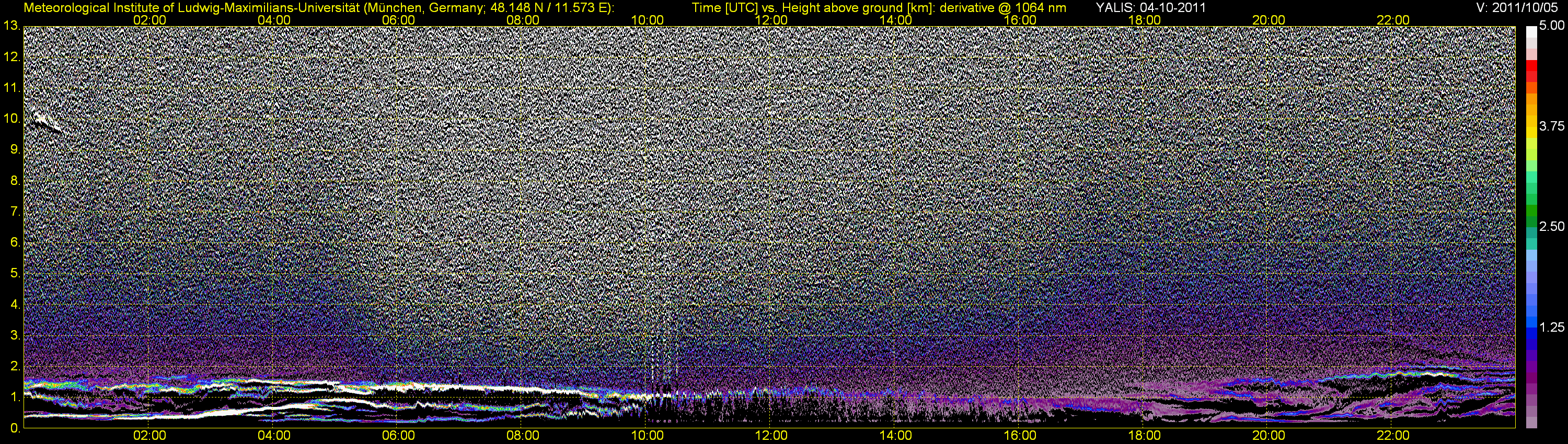The height and width of the screenshot is (444, 1568).
Task: Click the 20:00 label on the top time axis
Action: tap(1269, 20)
